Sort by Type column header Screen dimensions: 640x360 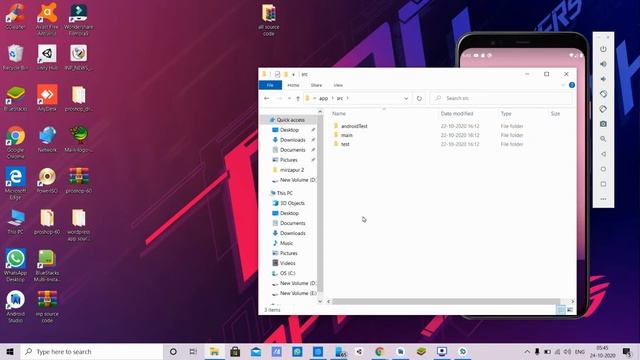pos(506,113)
